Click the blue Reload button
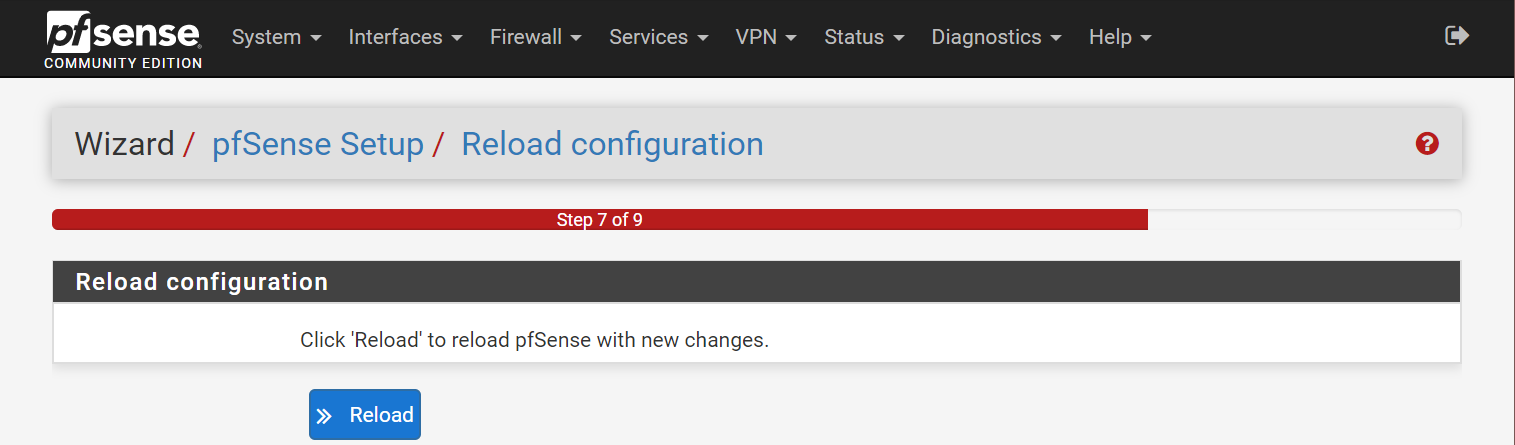The image size is (1515, 445). pos(365,415)
